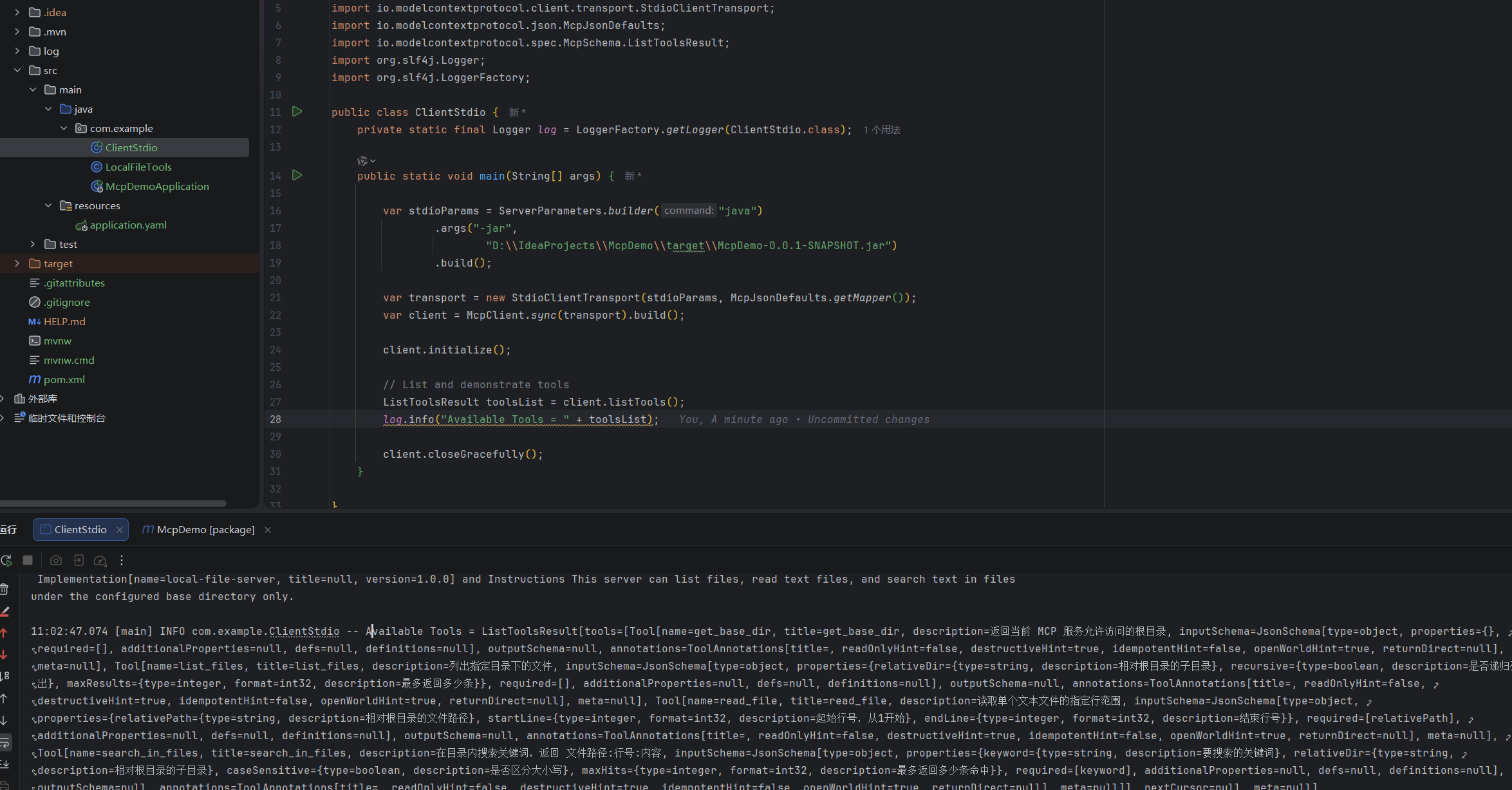This screenshot has height=790, width=1512.
Task: Open the AI actions dropdown above main method
Action: pos(366,160)
